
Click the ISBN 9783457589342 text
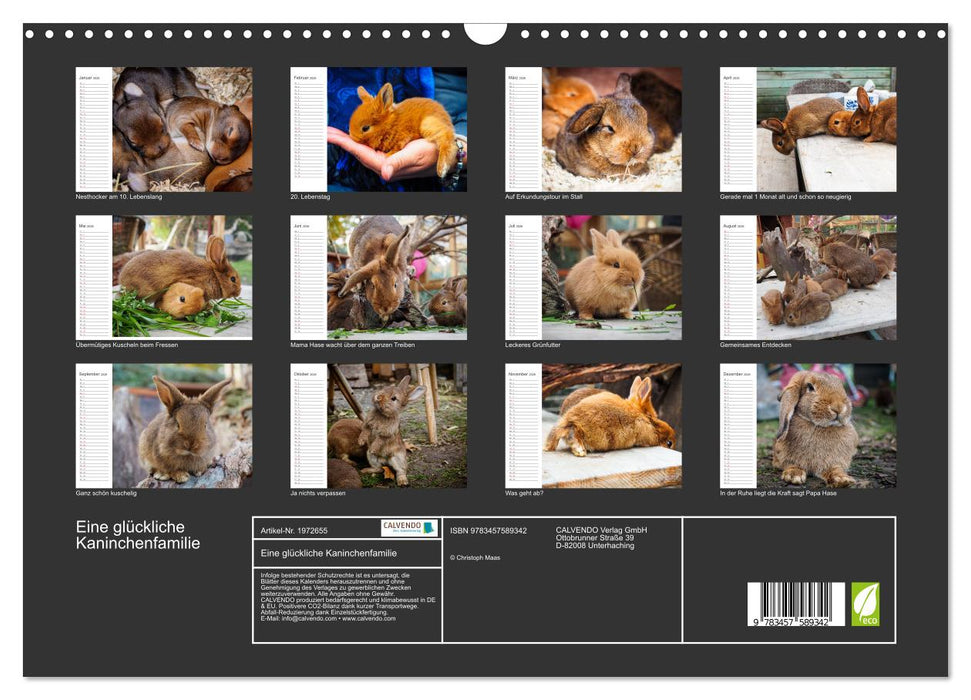(488, 530)
